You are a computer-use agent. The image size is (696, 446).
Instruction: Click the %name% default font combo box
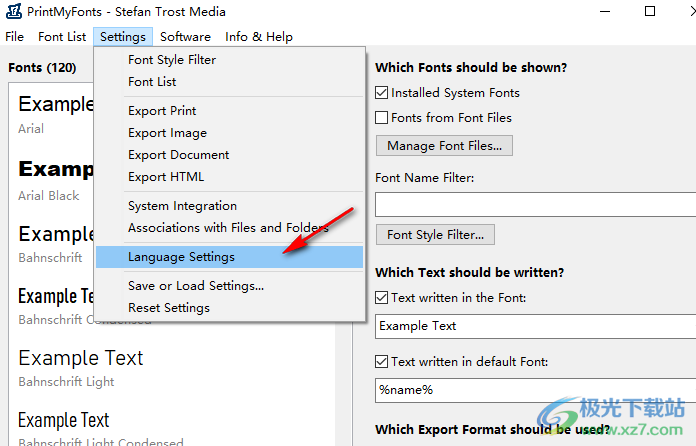(x=535, y=390)
